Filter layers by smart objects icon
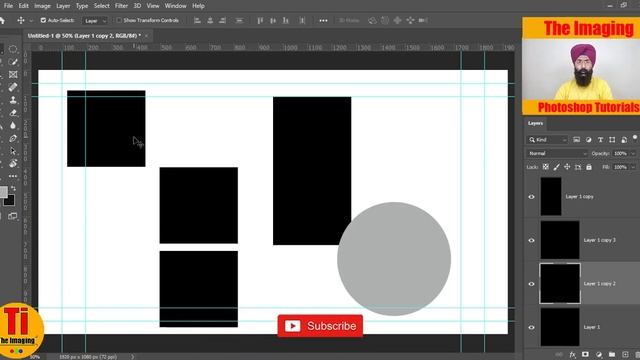This screenshot has width=640, height=360. (624, 140)
